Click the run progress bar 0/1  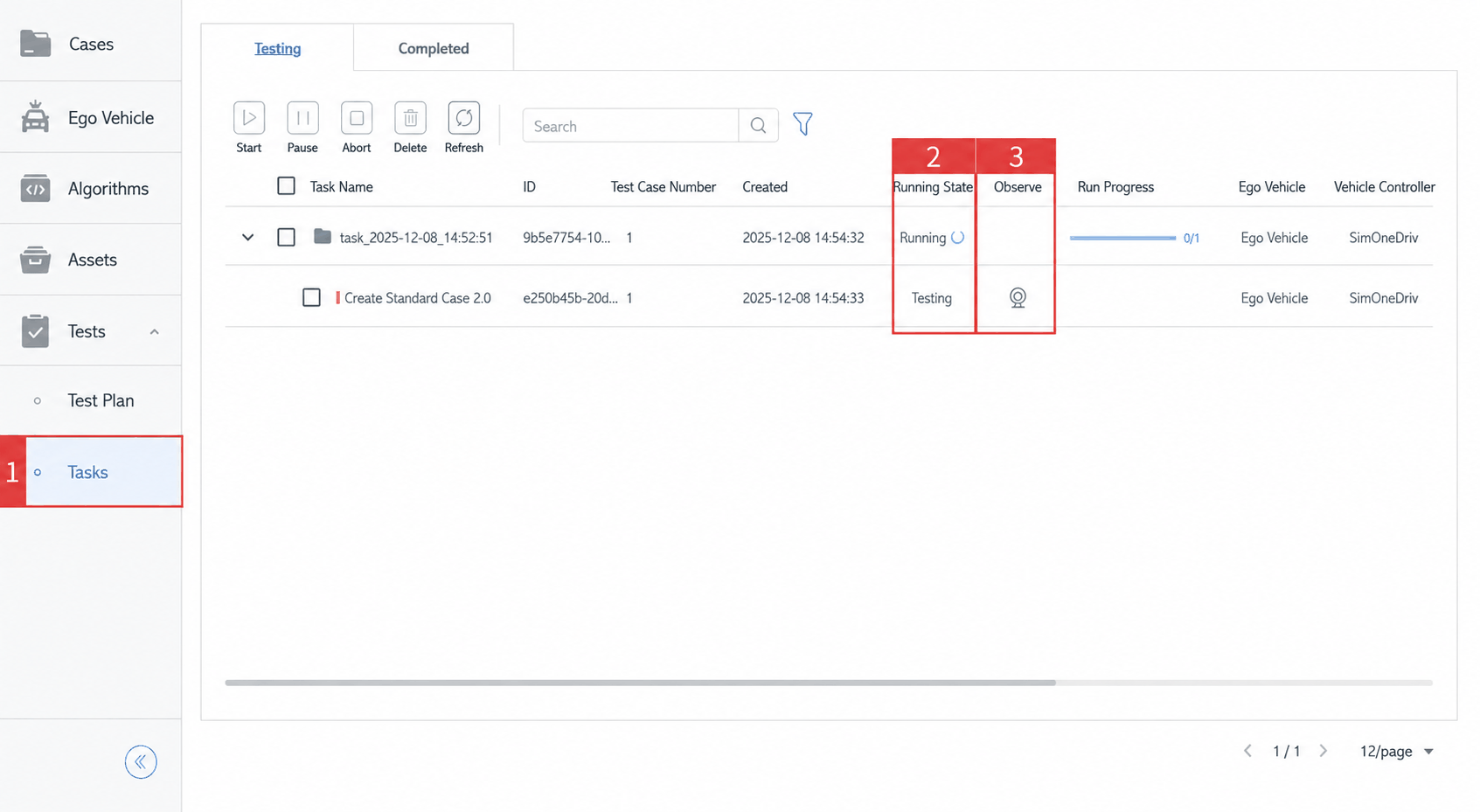coord(1122,238)
